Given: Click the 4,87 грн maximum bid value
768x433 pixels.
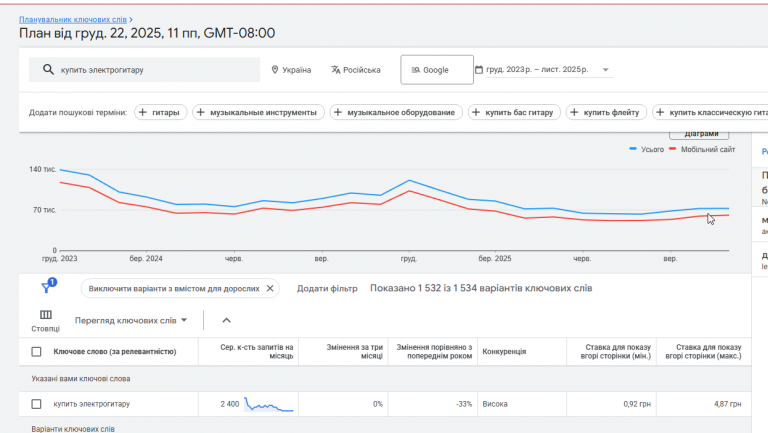Looking at the screenshot, I should coord(727,404).
